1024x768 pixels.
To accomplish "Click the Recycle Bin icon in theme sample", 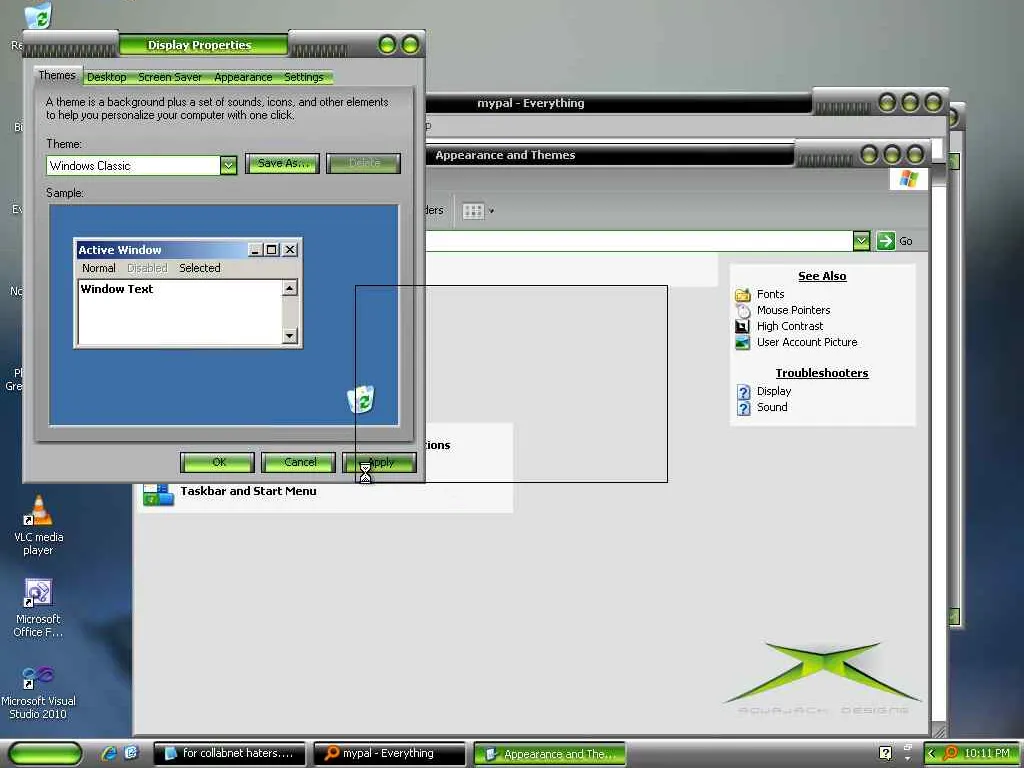I will 360,400.
